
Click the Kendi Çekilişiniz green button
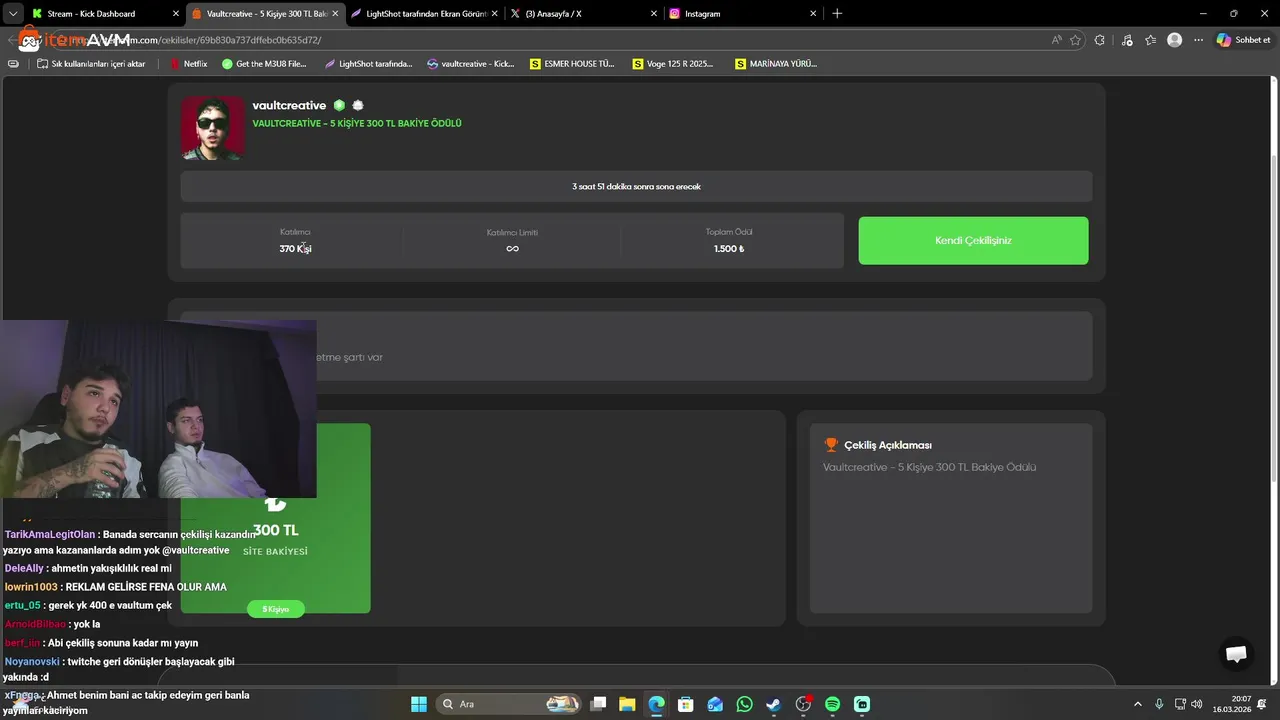(x=973, y=241)
